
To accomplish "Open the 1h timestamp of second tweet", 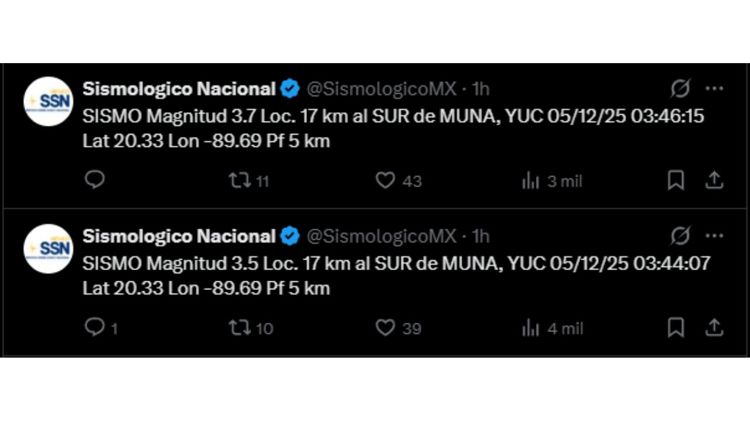I will pyautogui.click(x=480, y=236).
